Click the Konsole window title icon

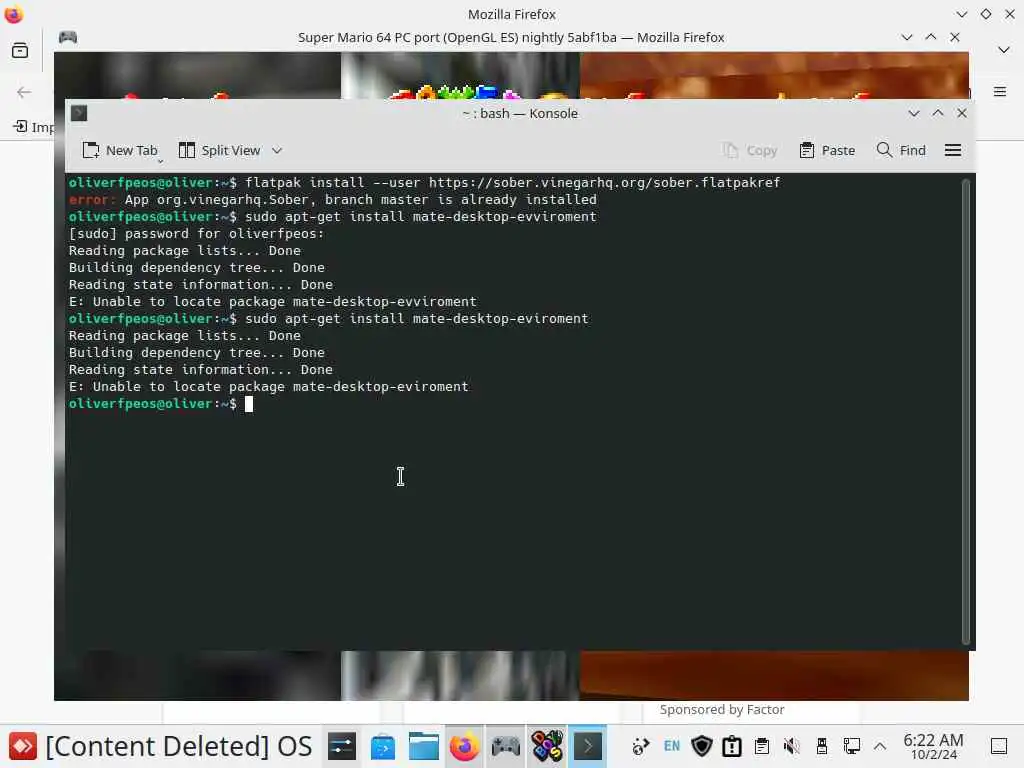[79, 113]
